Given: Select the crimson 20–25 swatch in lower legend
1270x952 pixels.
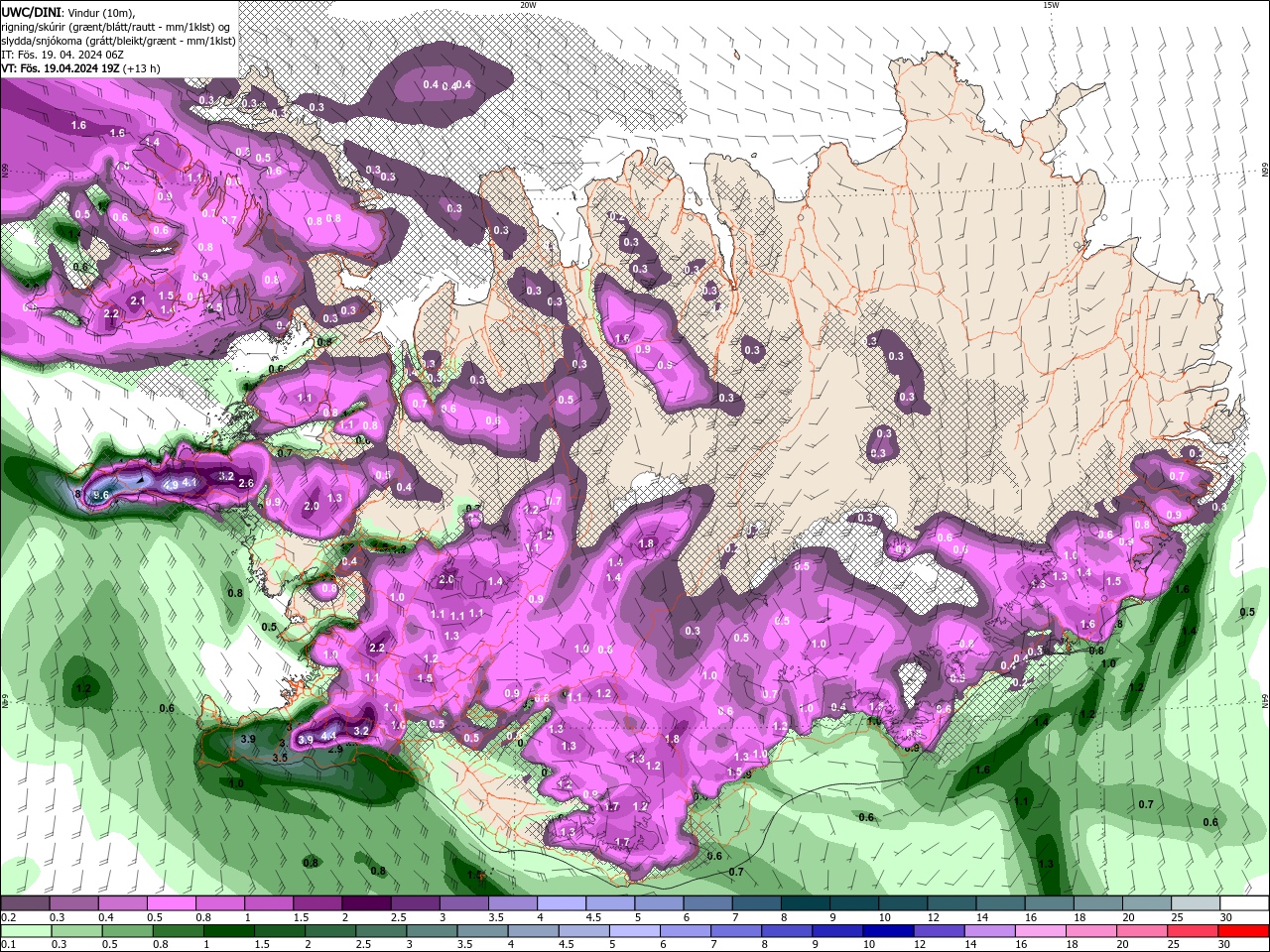Looking at the screenshot, I should pyautogui.click(x=1194, y=930).
